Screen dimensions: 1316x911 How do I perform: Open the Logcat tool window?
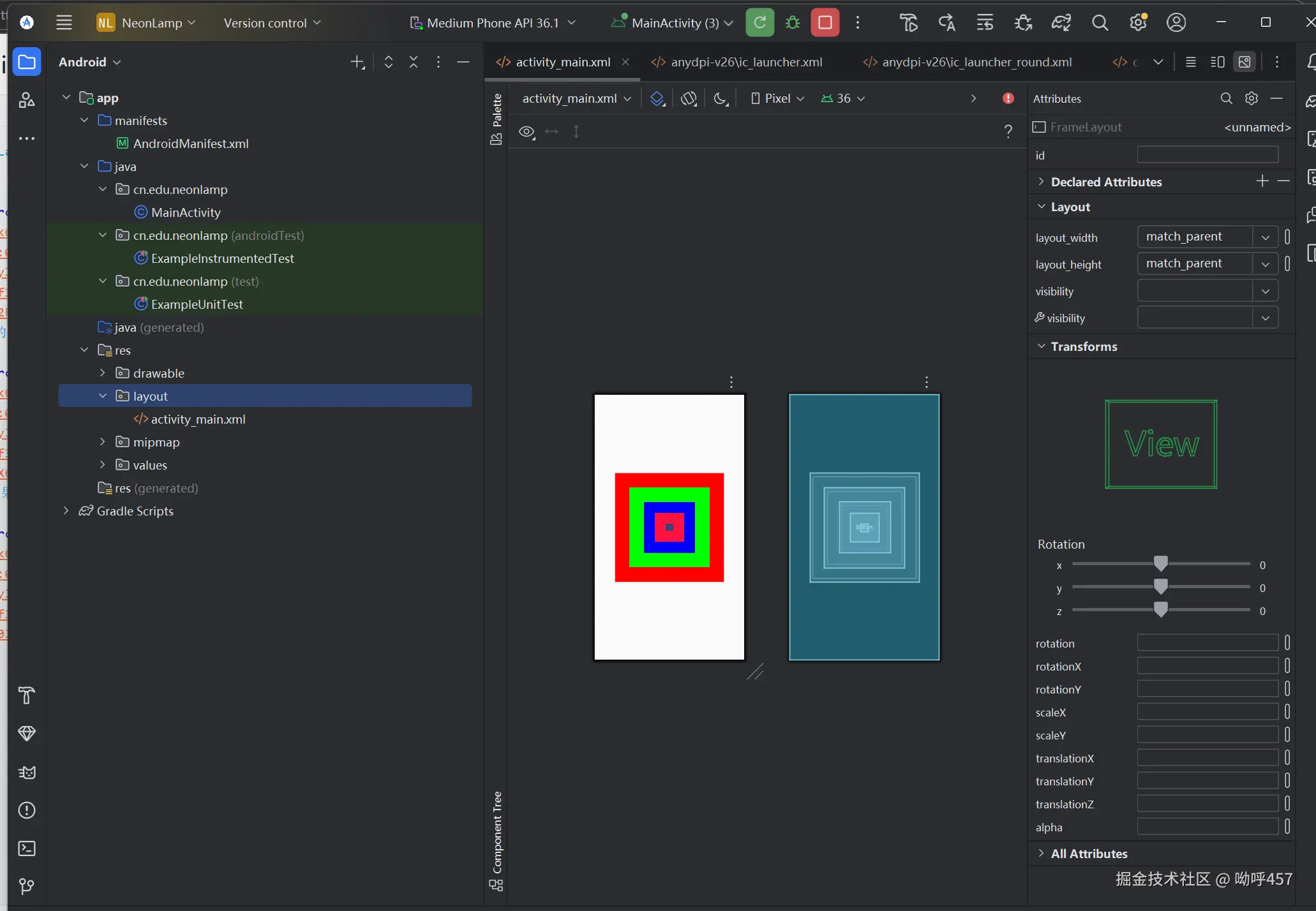[27, 773]
